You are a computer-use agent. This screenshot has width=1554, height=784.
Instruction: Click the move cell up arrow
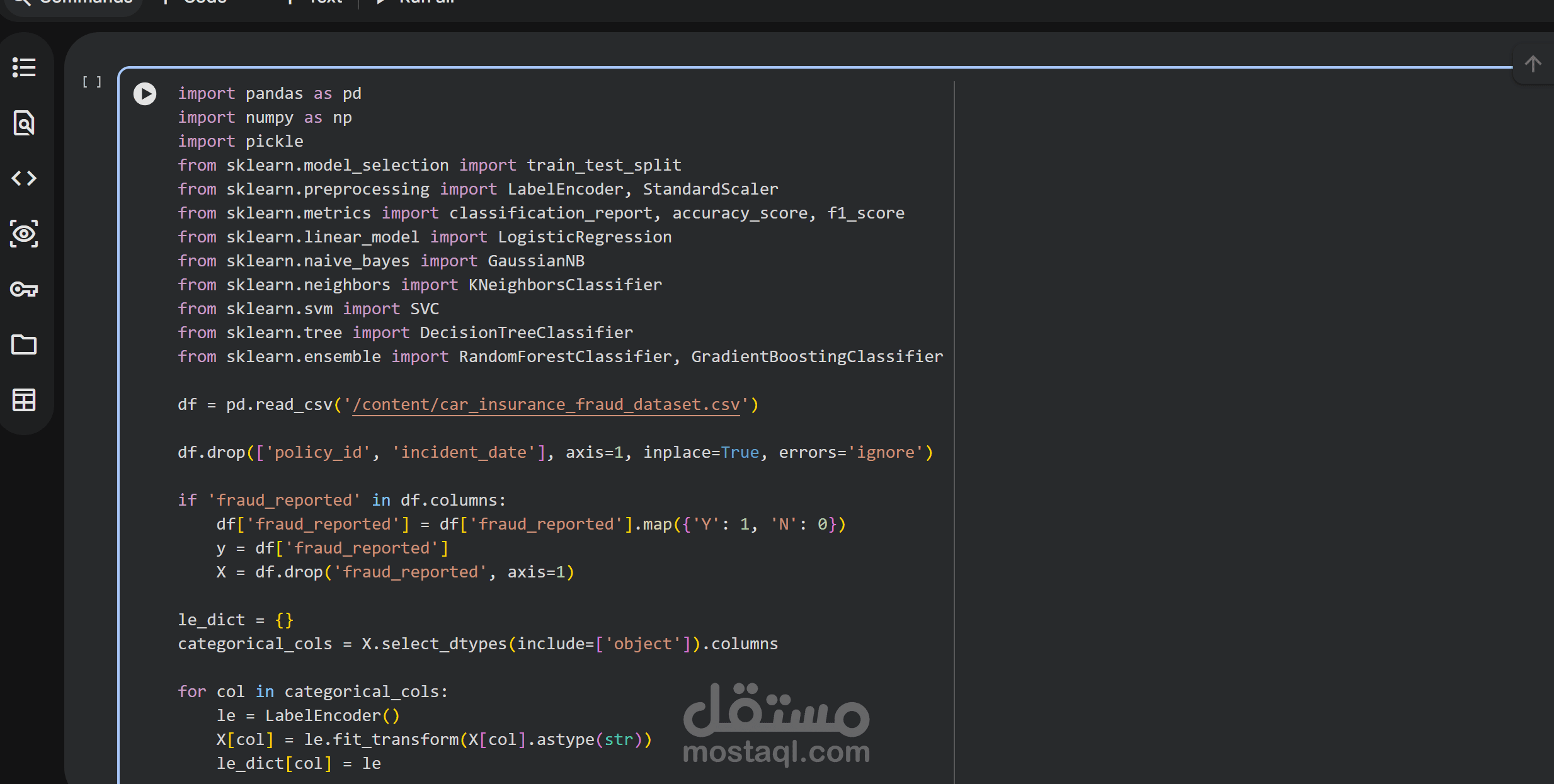(1533, 64)
